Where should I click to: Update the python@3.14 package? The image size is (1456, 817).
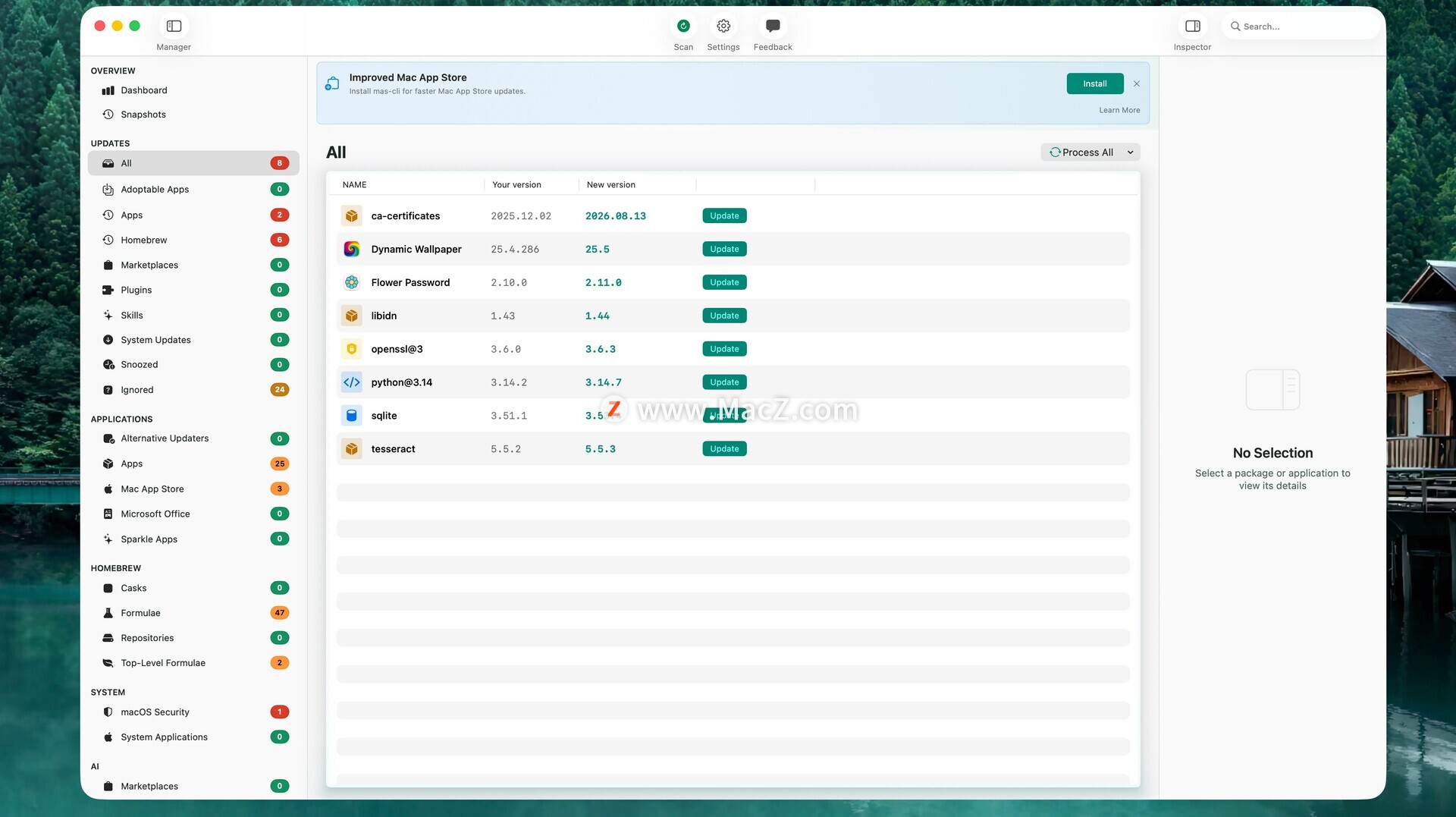[x=724, y=382]
